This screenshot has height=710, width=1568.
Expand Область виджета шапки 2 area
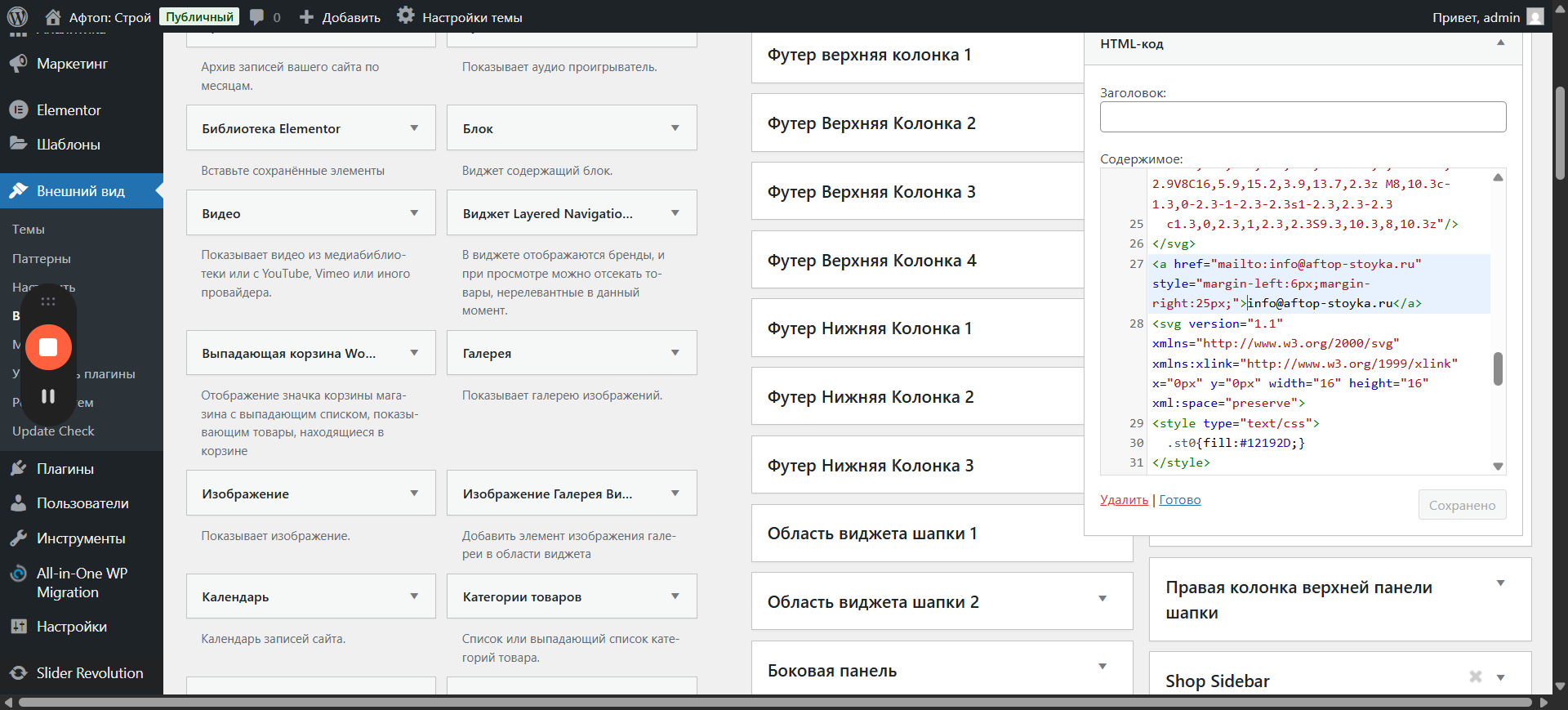coord(1102,599)
